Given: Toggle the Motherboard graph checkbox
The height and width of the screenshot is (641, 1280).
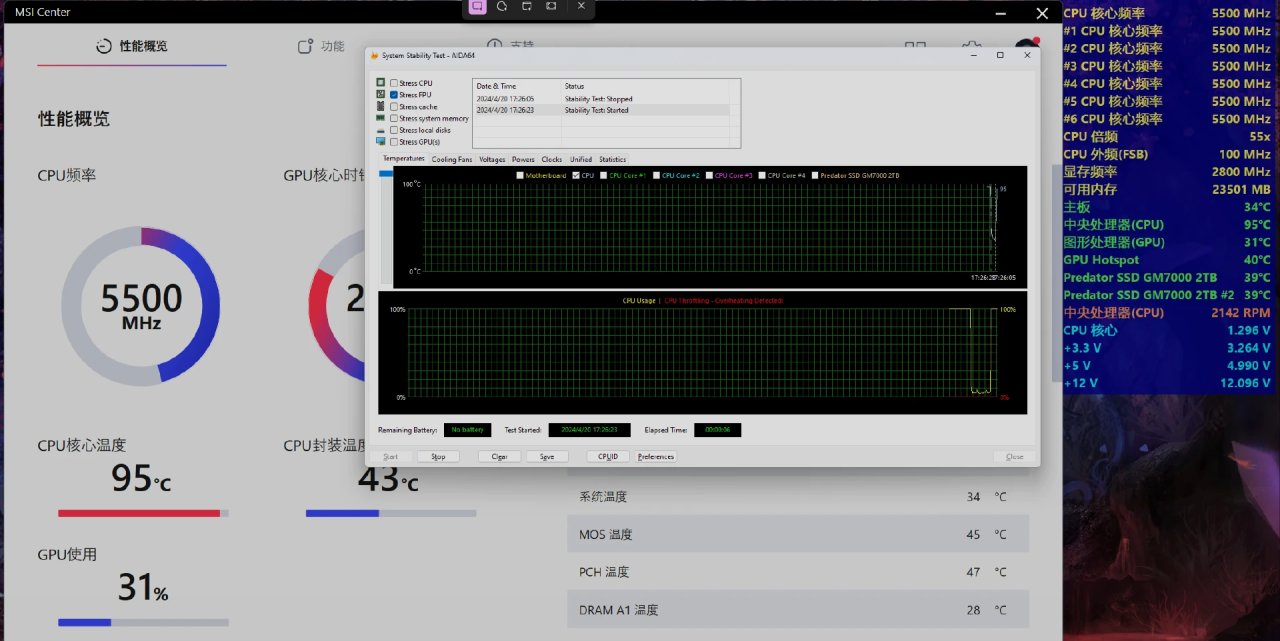Looking at the screenshot, I should [520, 175].
